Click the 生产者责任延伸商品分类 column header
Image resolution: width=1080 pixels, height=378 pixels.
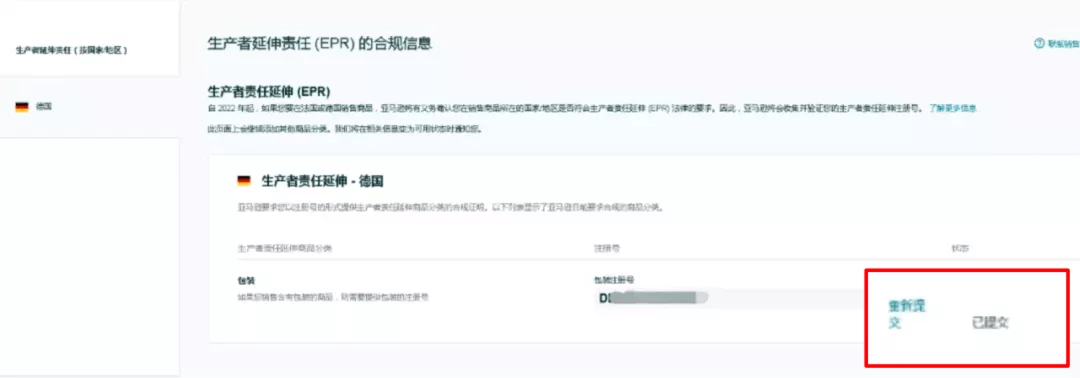click(284, 248)
